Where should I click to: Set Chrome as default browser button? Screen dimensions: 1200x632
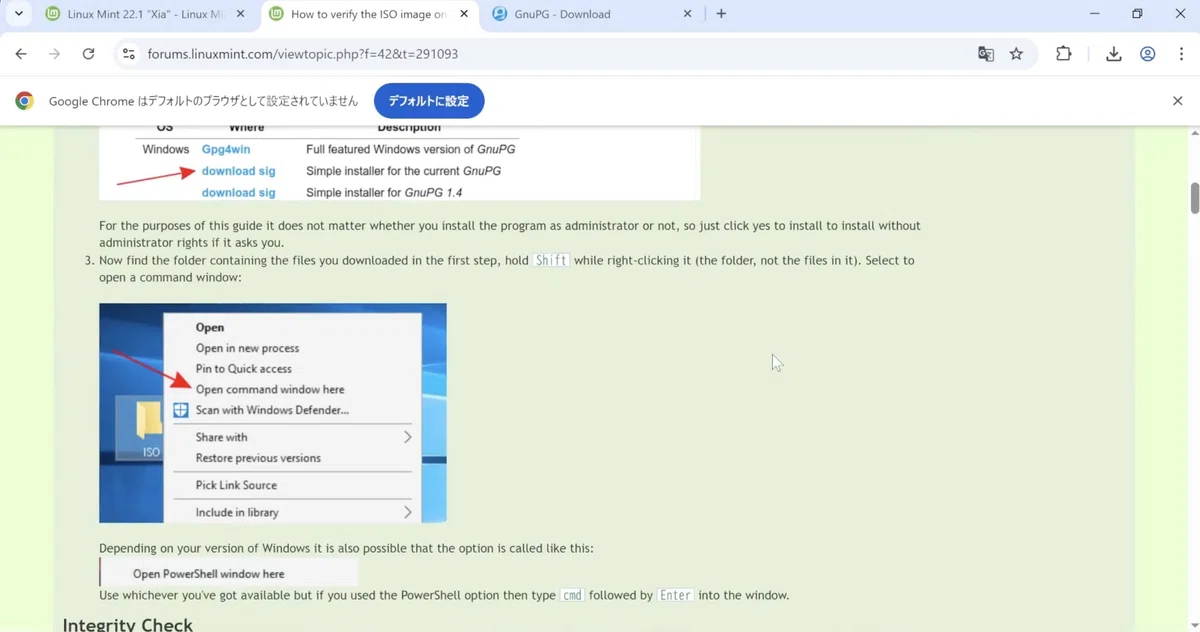click(429, 101)
